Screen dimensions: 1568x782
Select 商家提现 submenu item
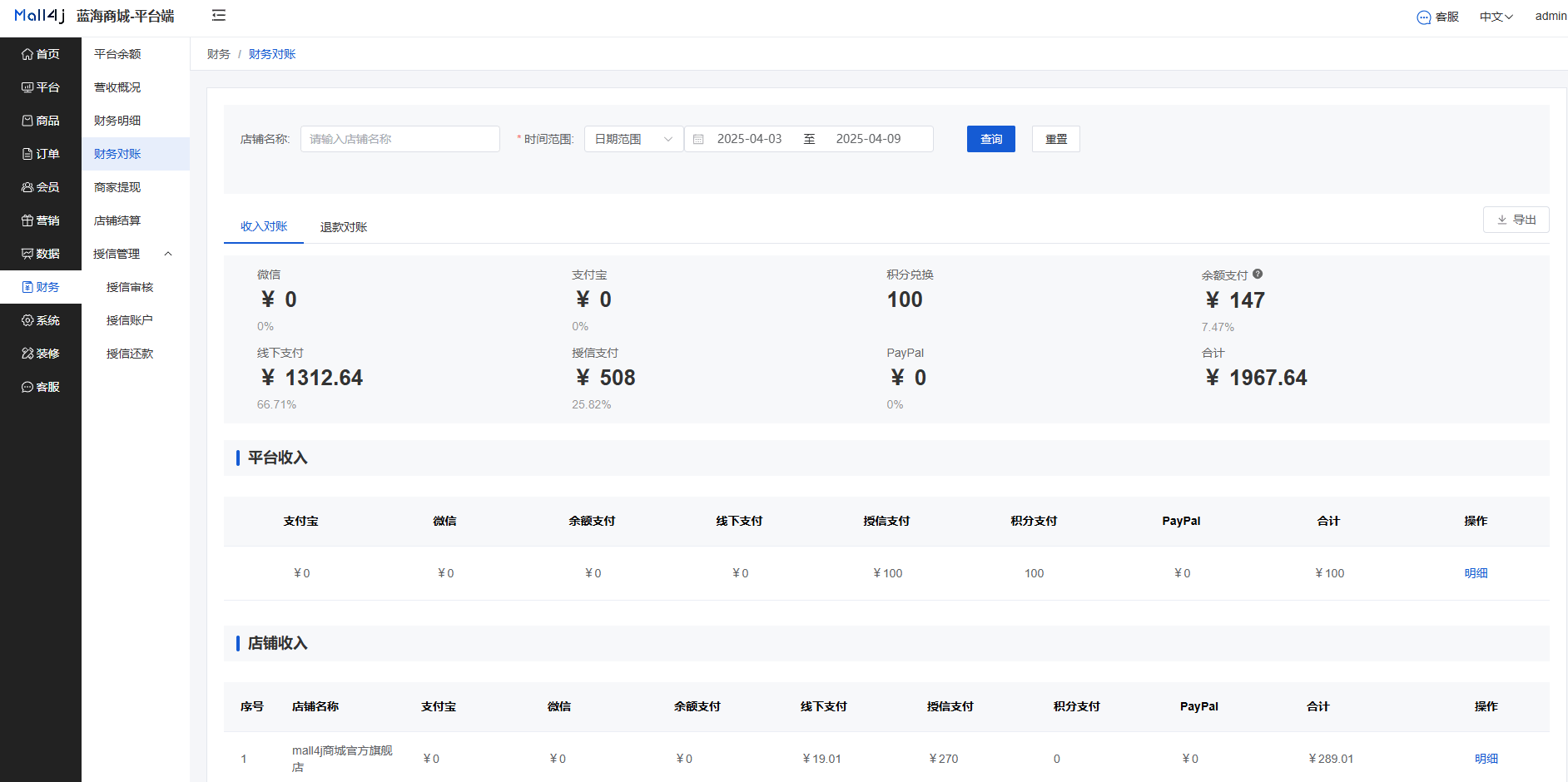136,187
